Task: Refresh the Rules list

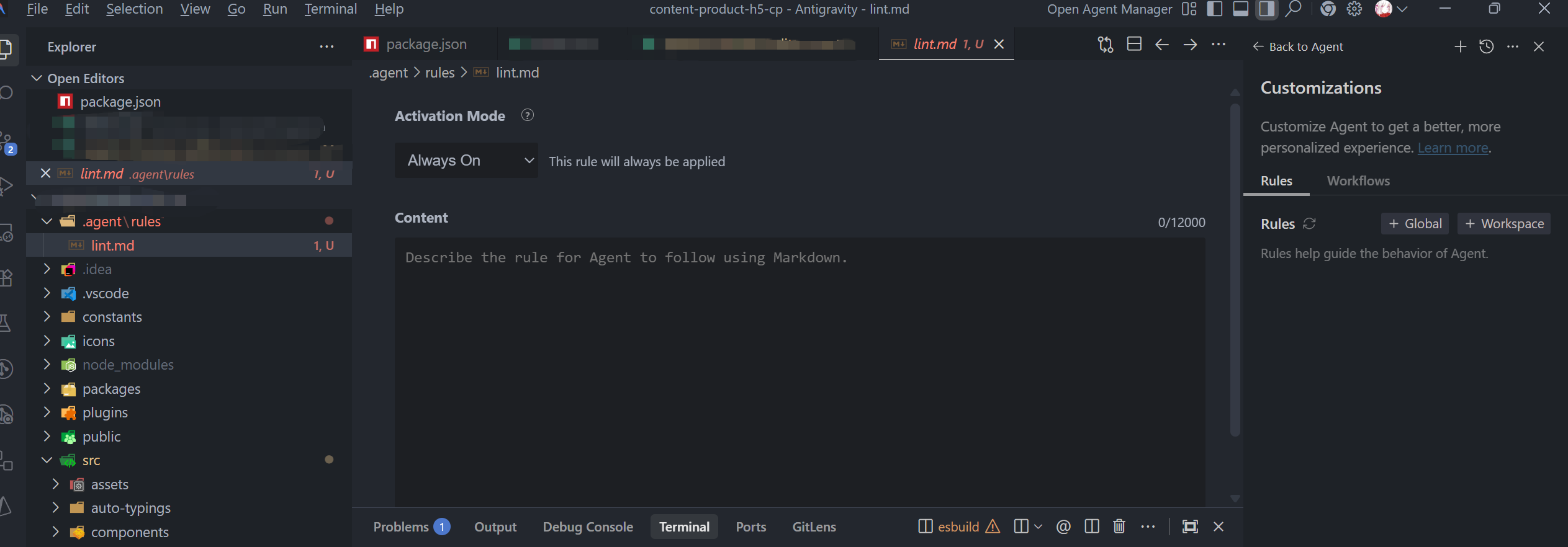Action: [x=1310, y=224]
